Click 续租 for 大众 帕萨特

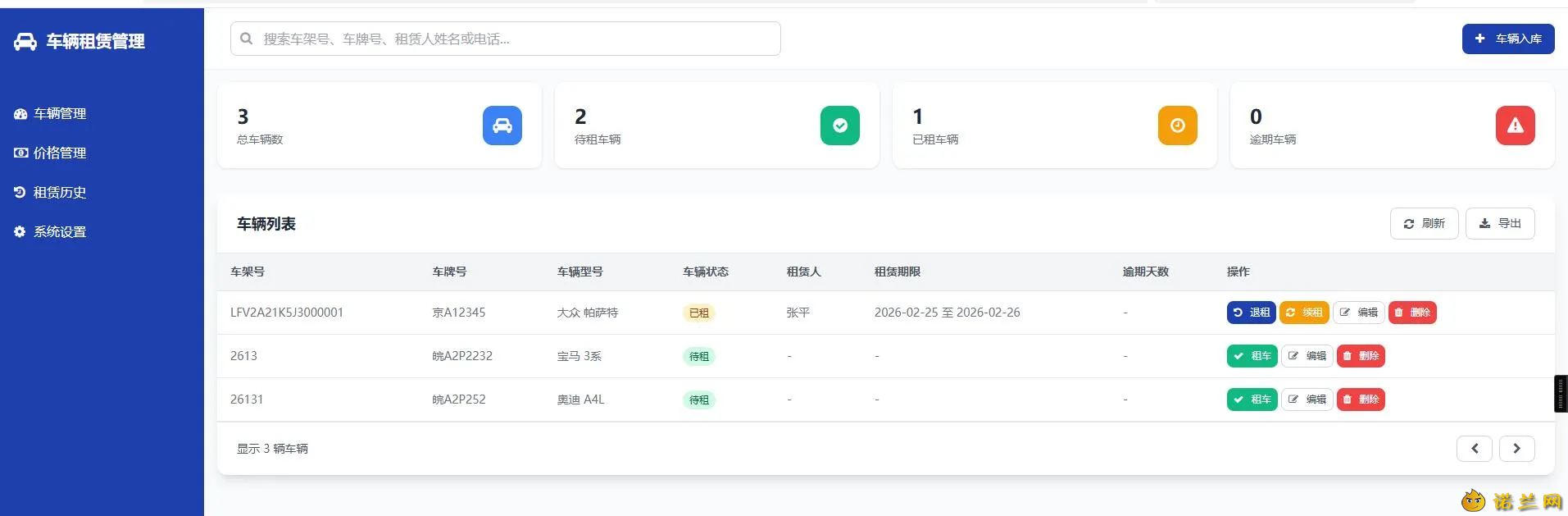pyautogui.click(x=1304, y=313)
